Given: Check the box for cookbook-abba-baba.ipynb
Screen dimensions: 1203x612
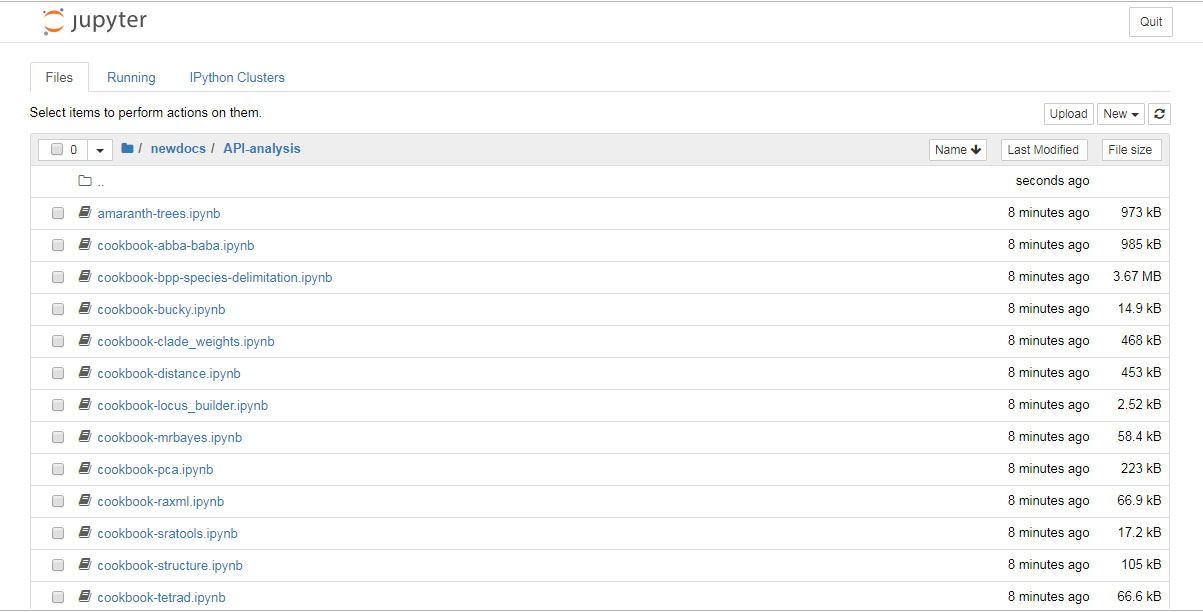Looking at the screenshot, I should [x=58, y=245].
